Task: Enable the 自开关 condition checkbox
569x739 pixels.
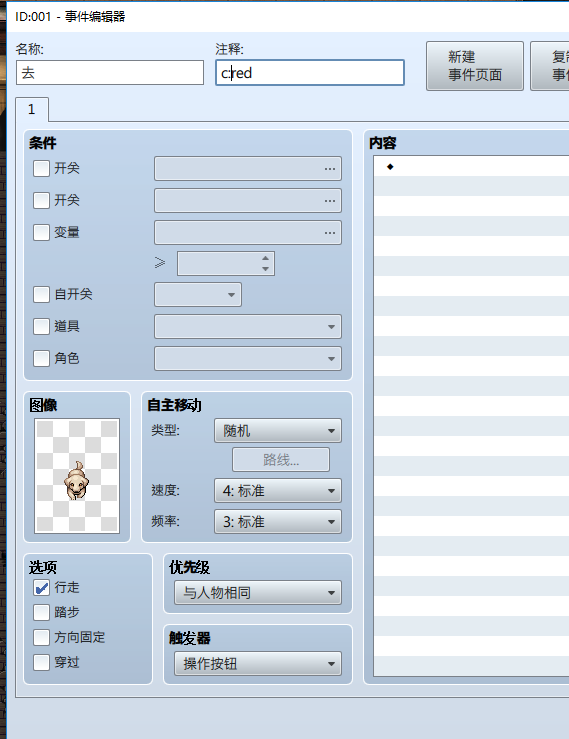Action: click(x=41, y=295)
